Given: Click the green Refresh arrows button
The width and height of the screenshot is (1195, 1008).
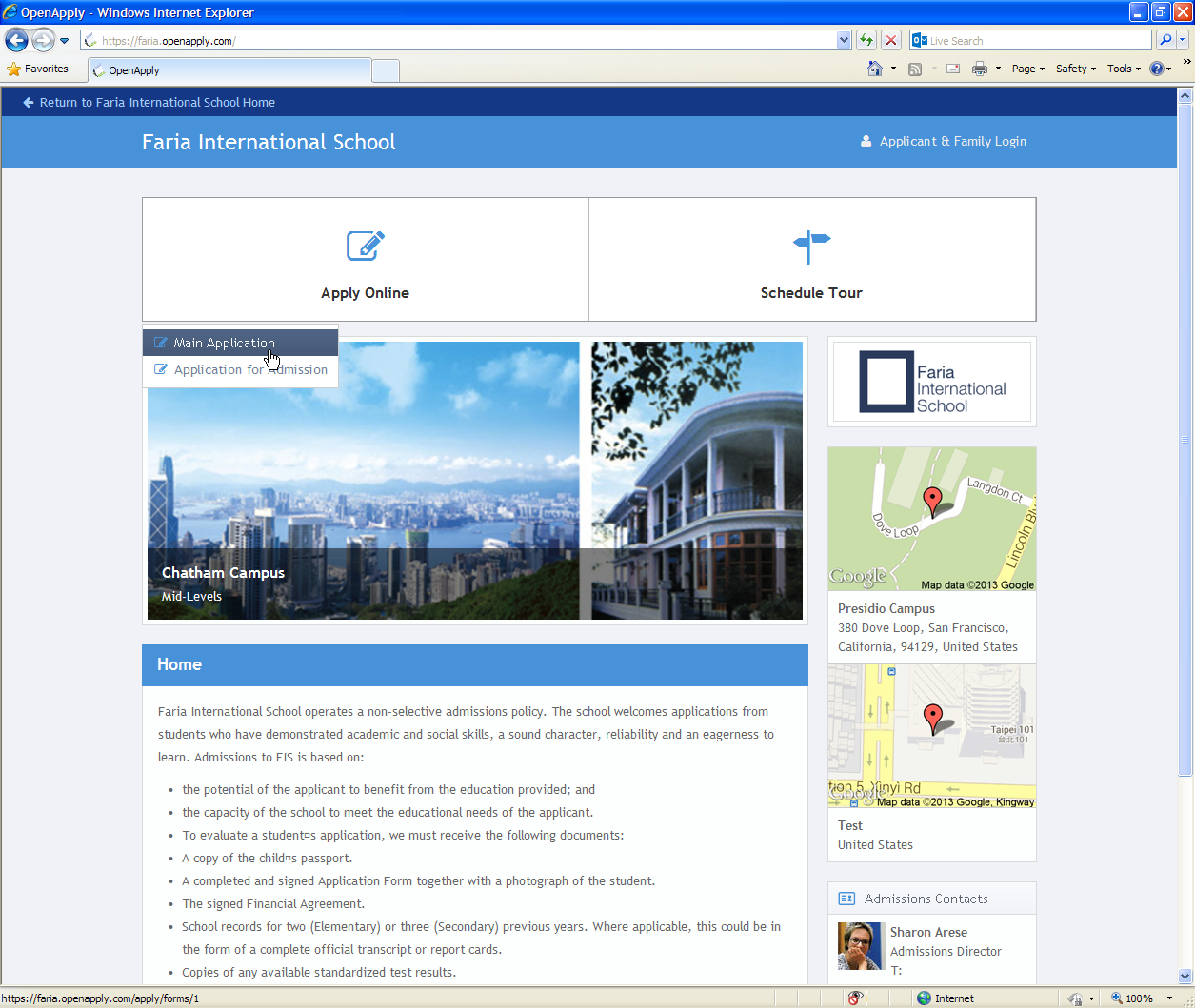Looking at the screenshot, I should pos(866,40).
